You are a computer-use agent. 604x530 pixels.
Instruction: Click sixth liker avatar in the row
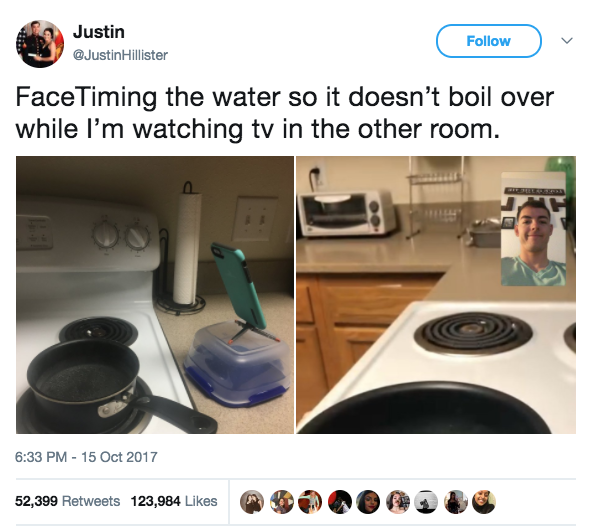click(x=398, y=501)
